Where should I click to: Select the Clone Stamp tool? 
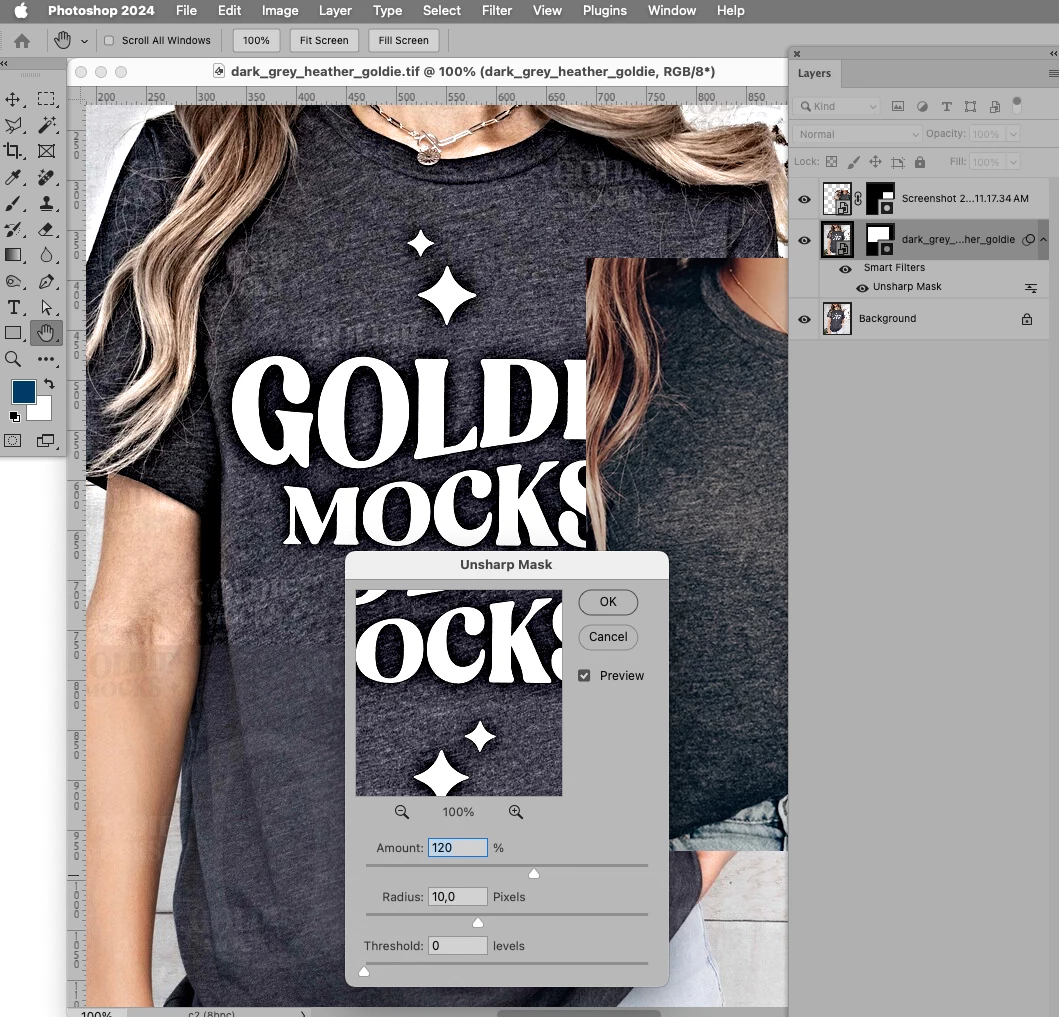tap(46, 203)
